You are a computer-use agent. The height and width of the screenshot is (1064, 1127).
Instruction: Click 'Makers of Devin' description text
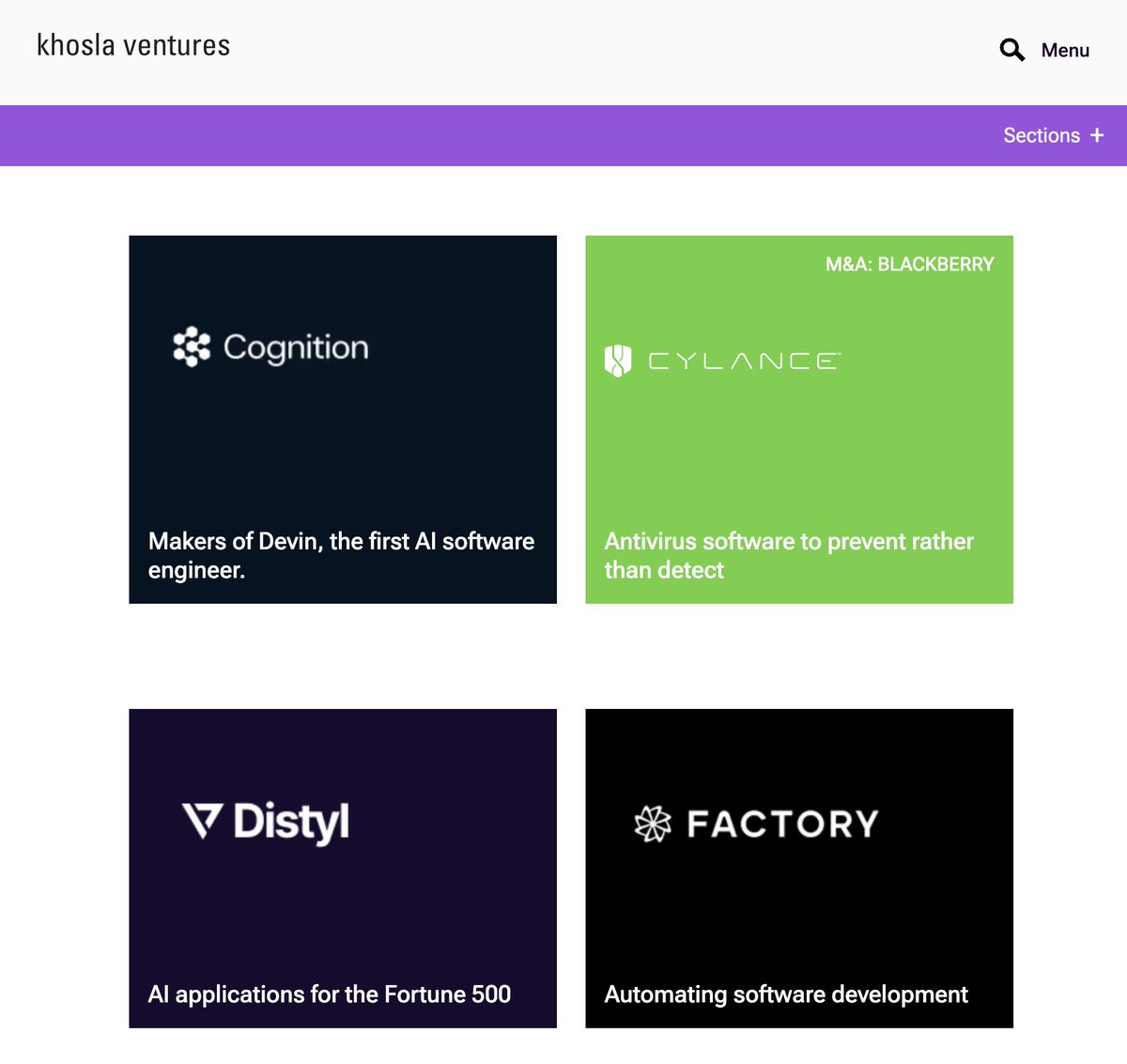coord(341,556)
